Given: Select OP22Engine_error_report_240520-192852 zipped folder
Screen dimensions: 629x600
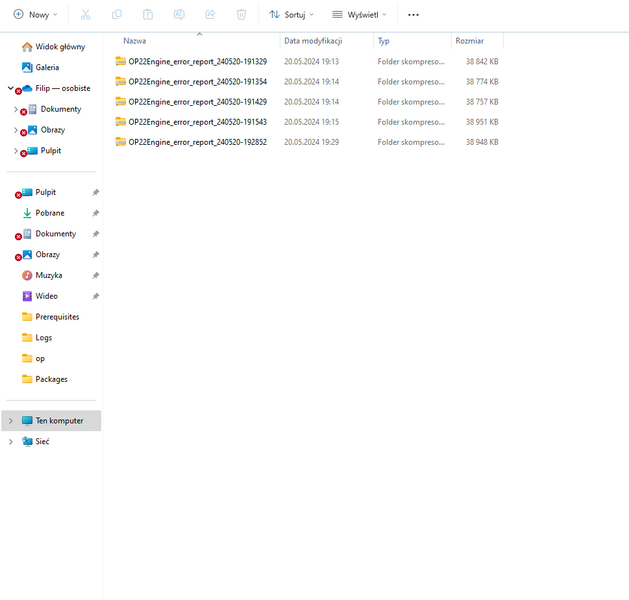Looking at the screenshot, I should pos(197,142).
